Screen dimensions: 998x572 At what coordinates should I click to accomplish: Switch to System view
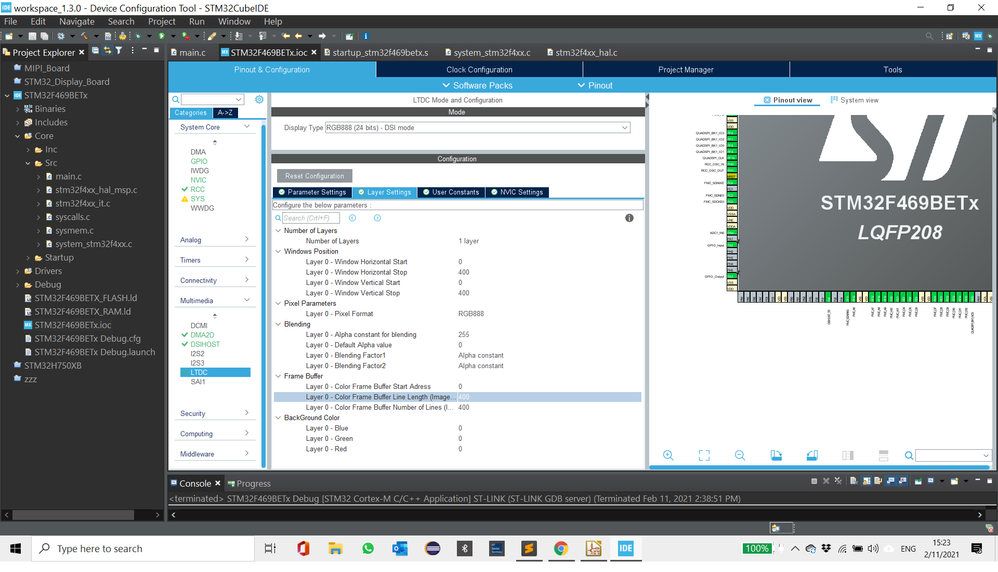pos(854,100)
